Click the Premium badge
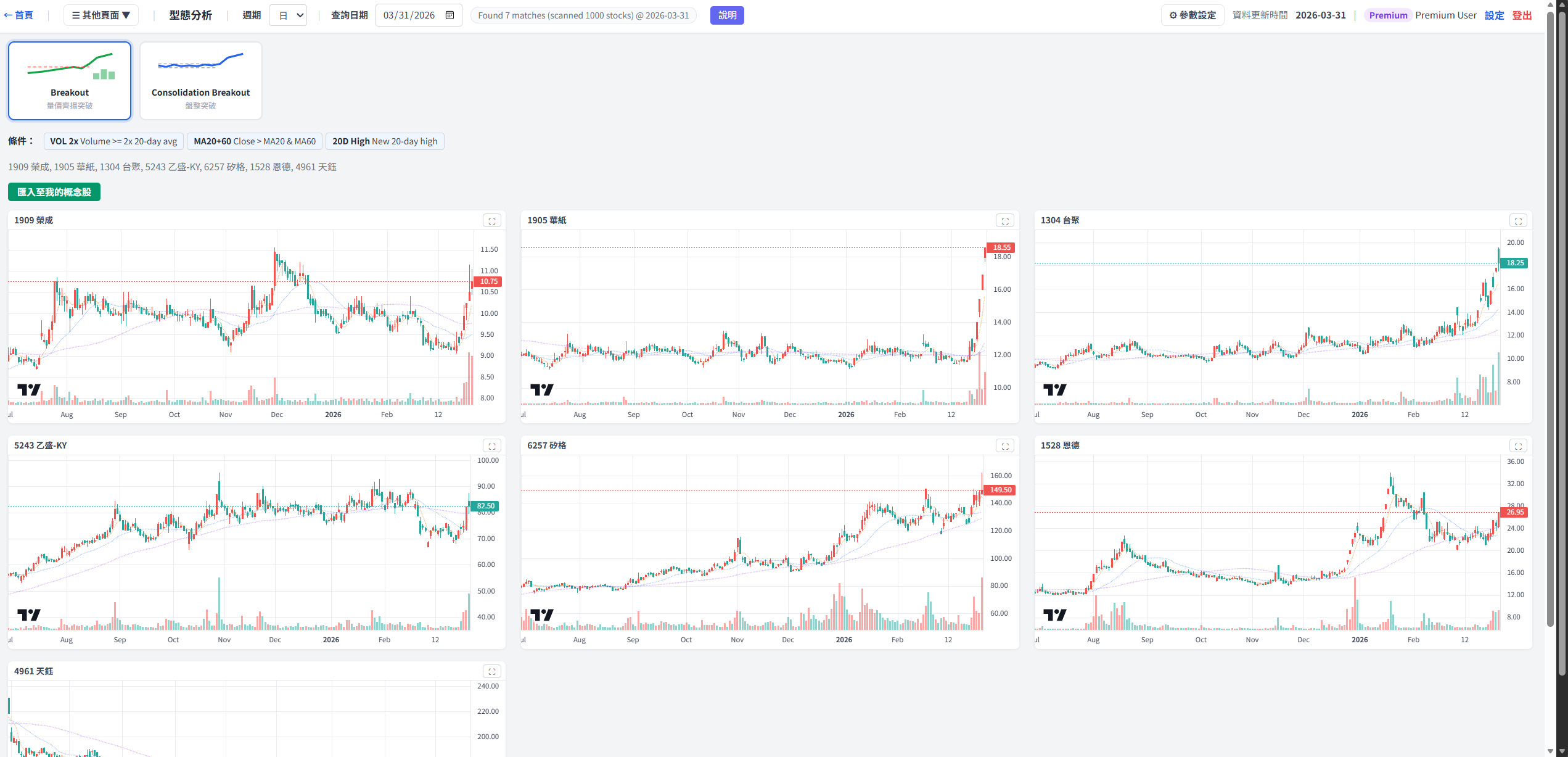1568x757 pixels. (1388, 15)
